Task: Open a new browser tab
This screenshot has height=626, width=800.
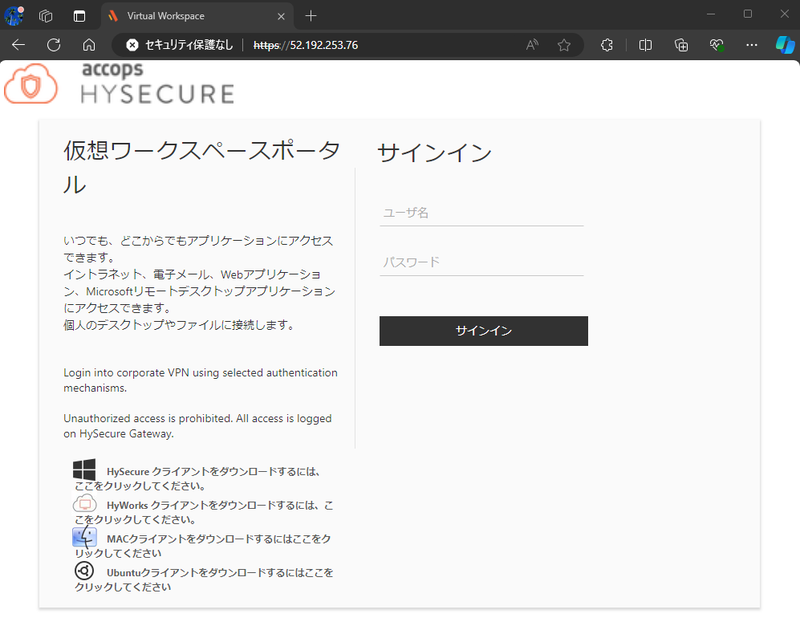Action: point(310,16)
